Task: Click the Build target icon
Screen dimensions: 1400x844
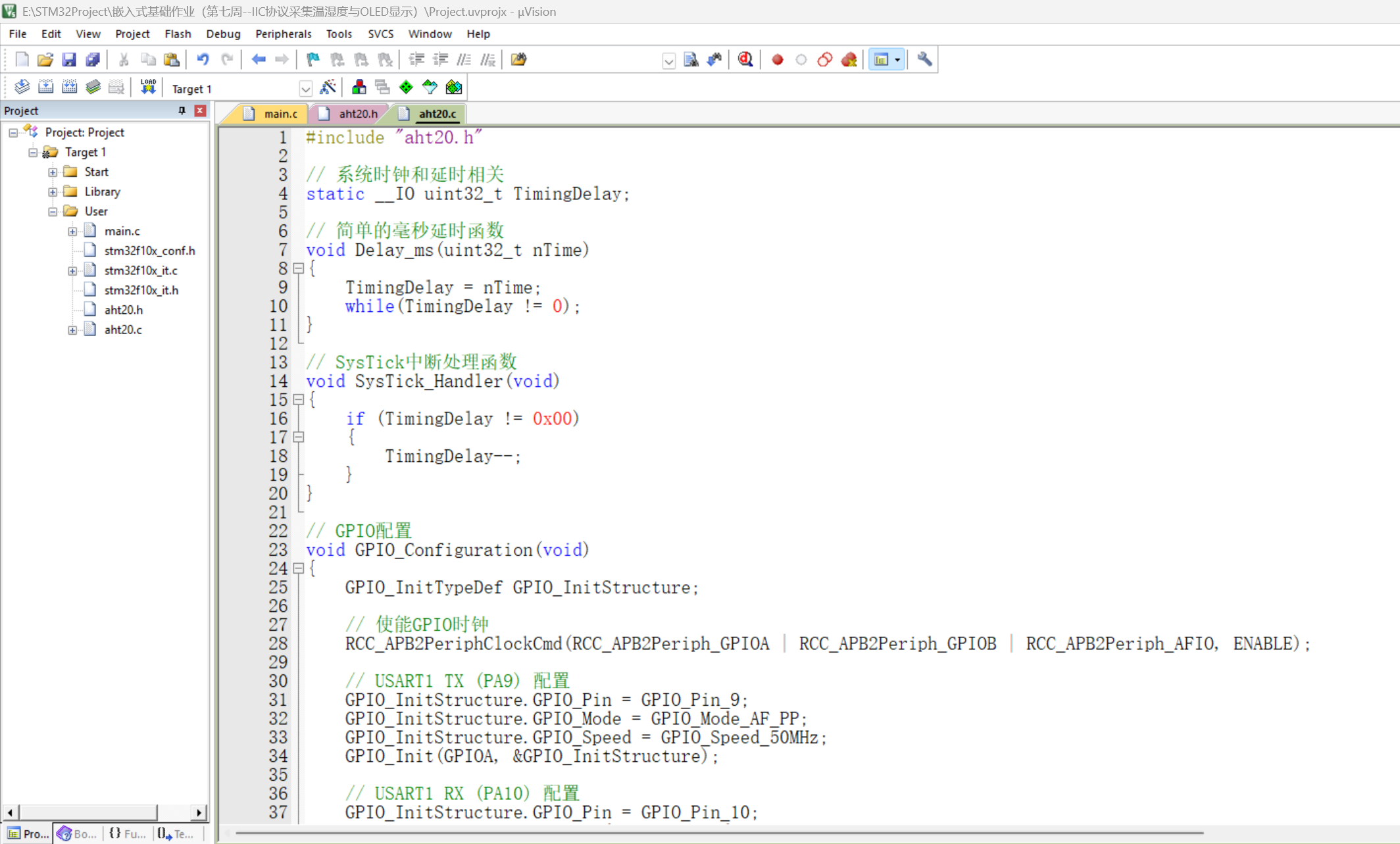Action: tap(45, 87)
